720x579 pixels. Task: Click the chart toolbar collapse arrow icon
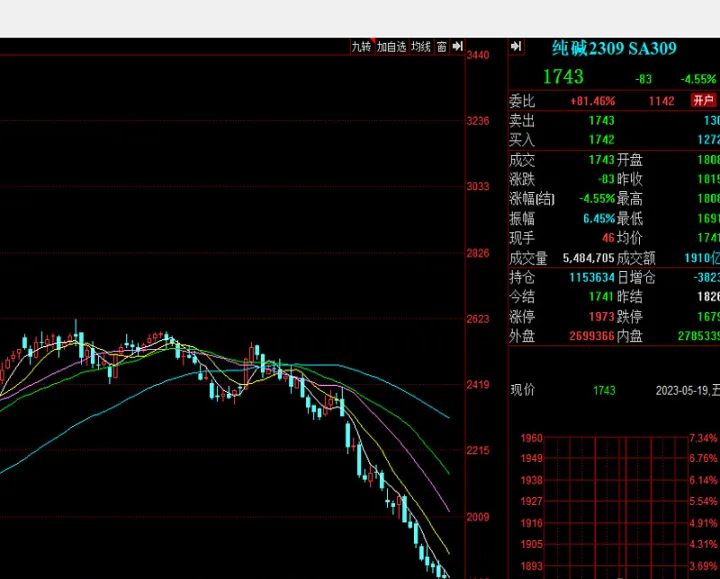click(x=457, y=46)
